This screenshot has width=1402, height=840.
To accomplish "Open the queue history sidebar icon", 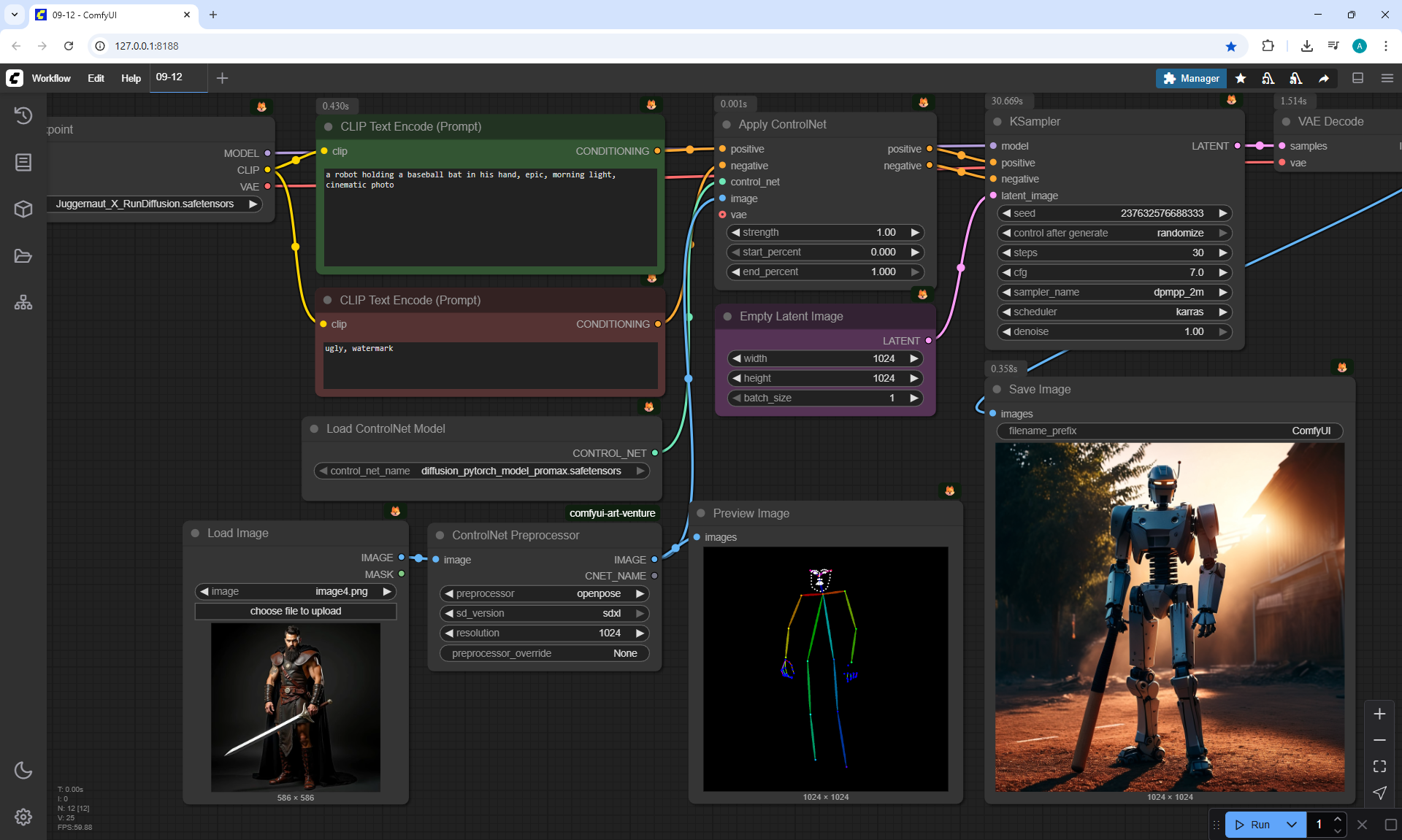I will (23, 115).
